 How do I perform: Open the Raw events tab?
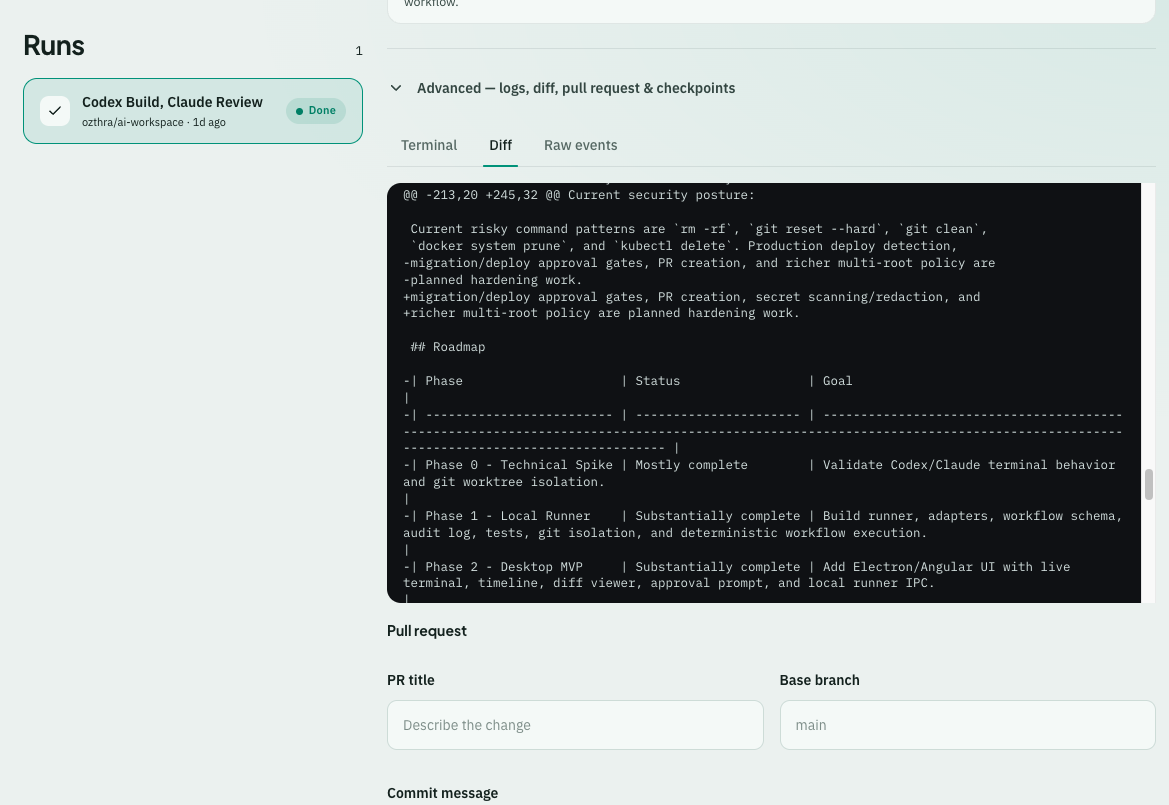click(x=581, y=145)
